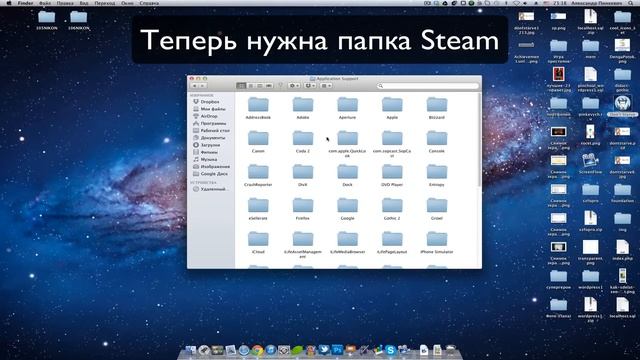The height and width of the screenshot is (360, 640).
Task: Open the Apple menu
Action: pyautogui.click(x=9, y=3)
